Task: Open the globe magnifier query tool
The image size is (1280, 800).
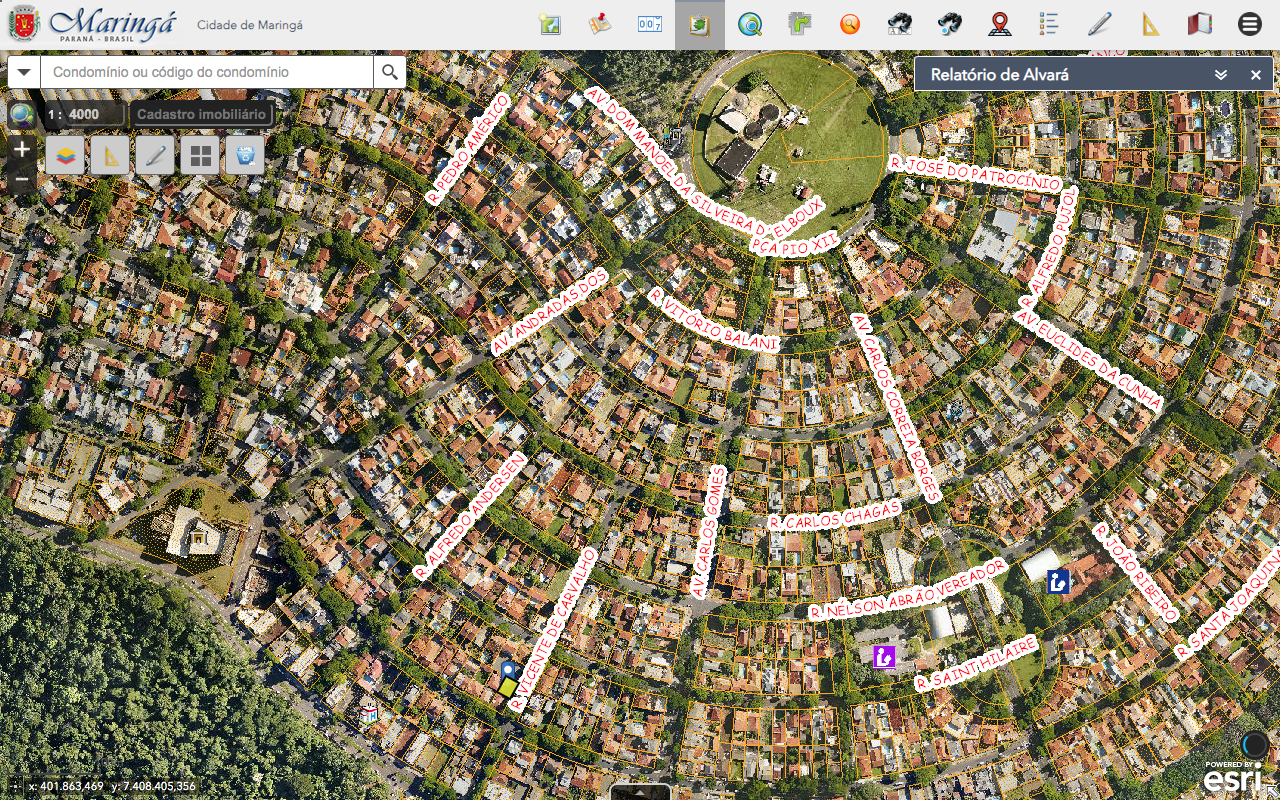Action: point(750,24)
